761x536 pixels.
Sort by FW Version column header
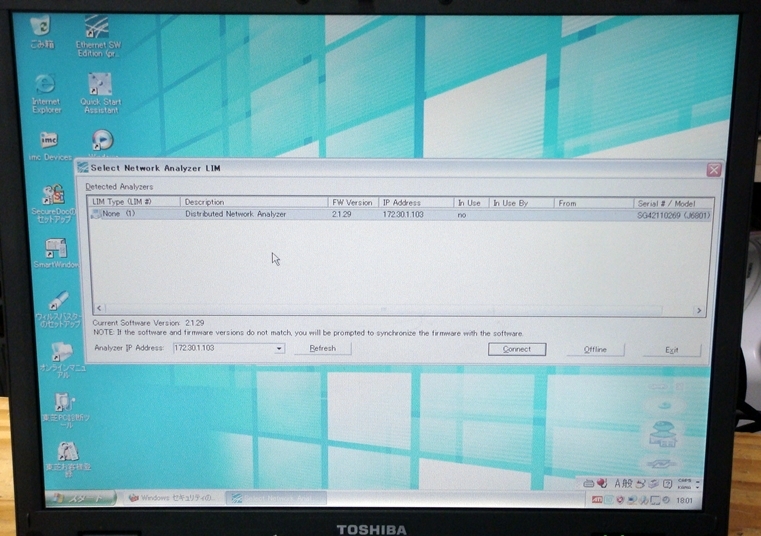pyautogui.click(x=353, y=202)
